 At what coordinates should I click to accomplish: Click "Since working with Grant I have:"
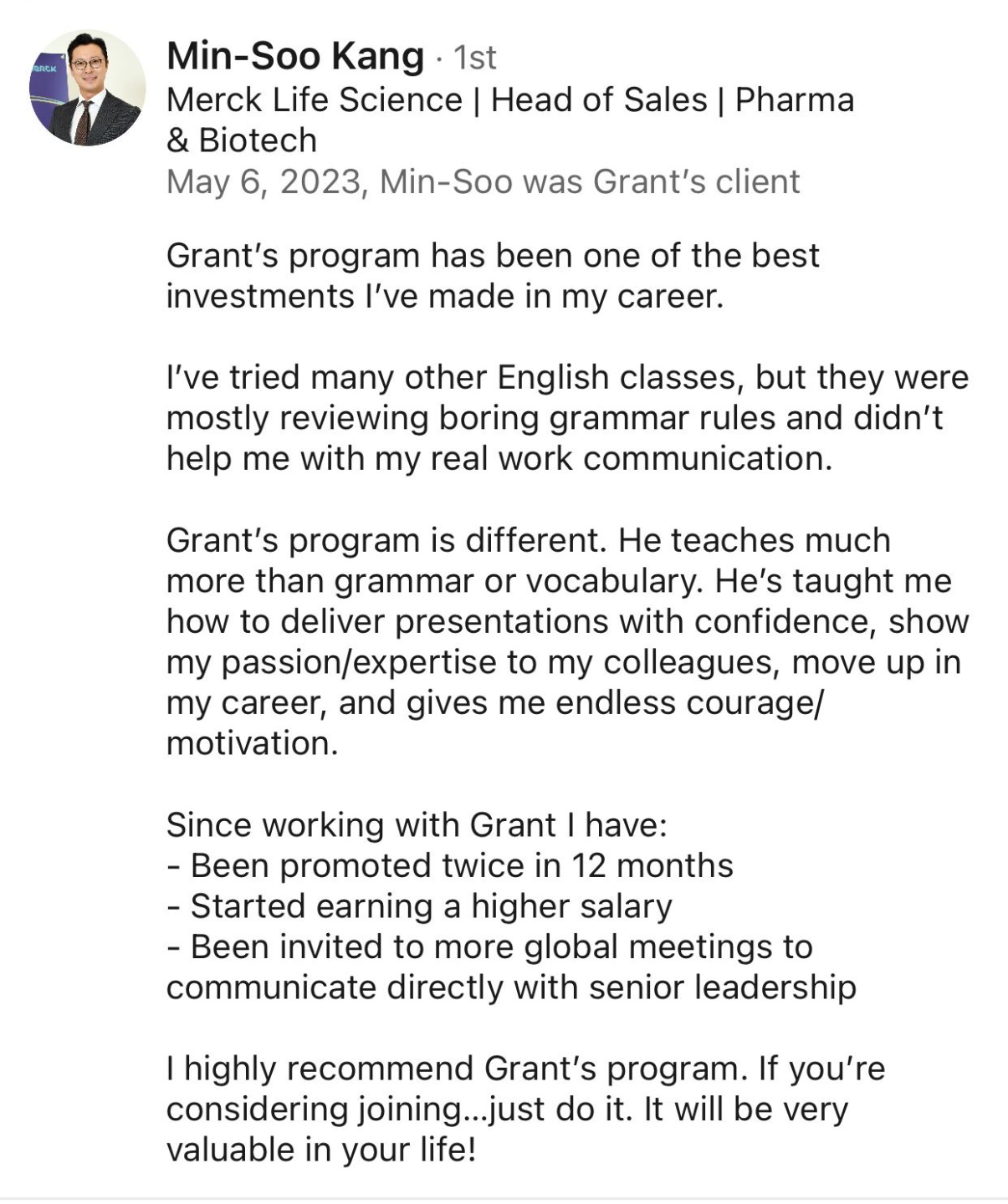417,825
